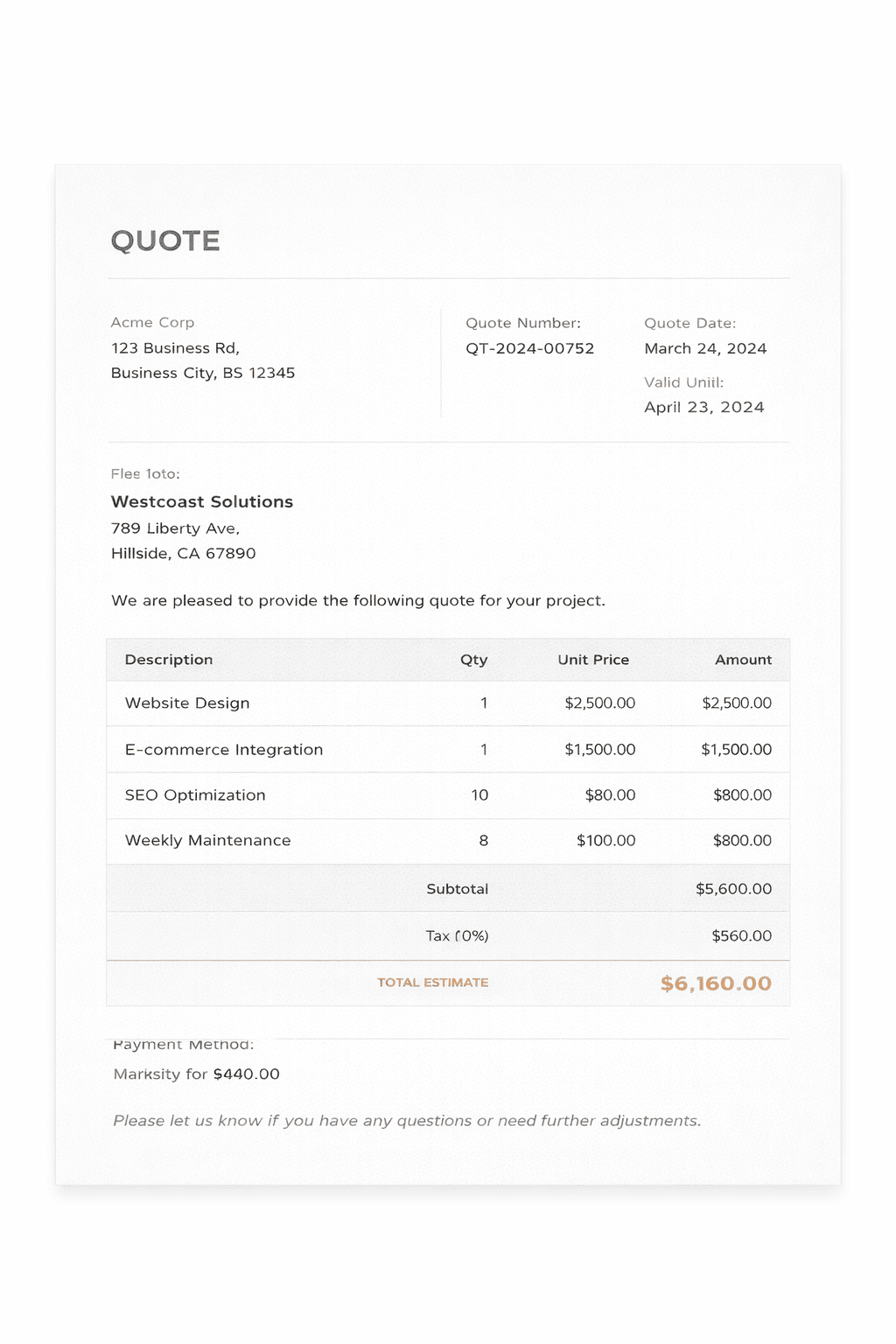The width and height of the screenshot is (896, 1344).
Task: Click the Weekly Maintenance row description
Action: coord(207,841)
